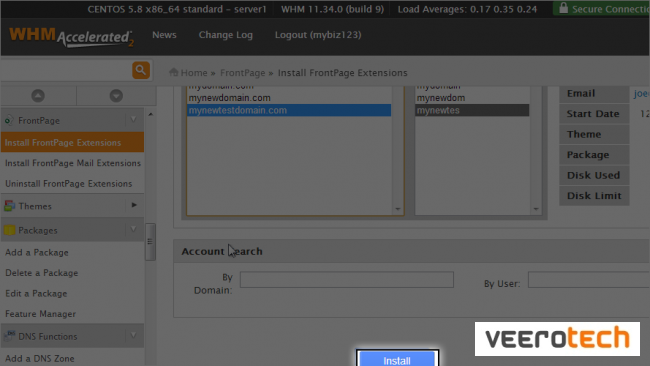Screen dimensions: 650x366
Task: Expand the Themes sidebar section
Action: point(133,205)
